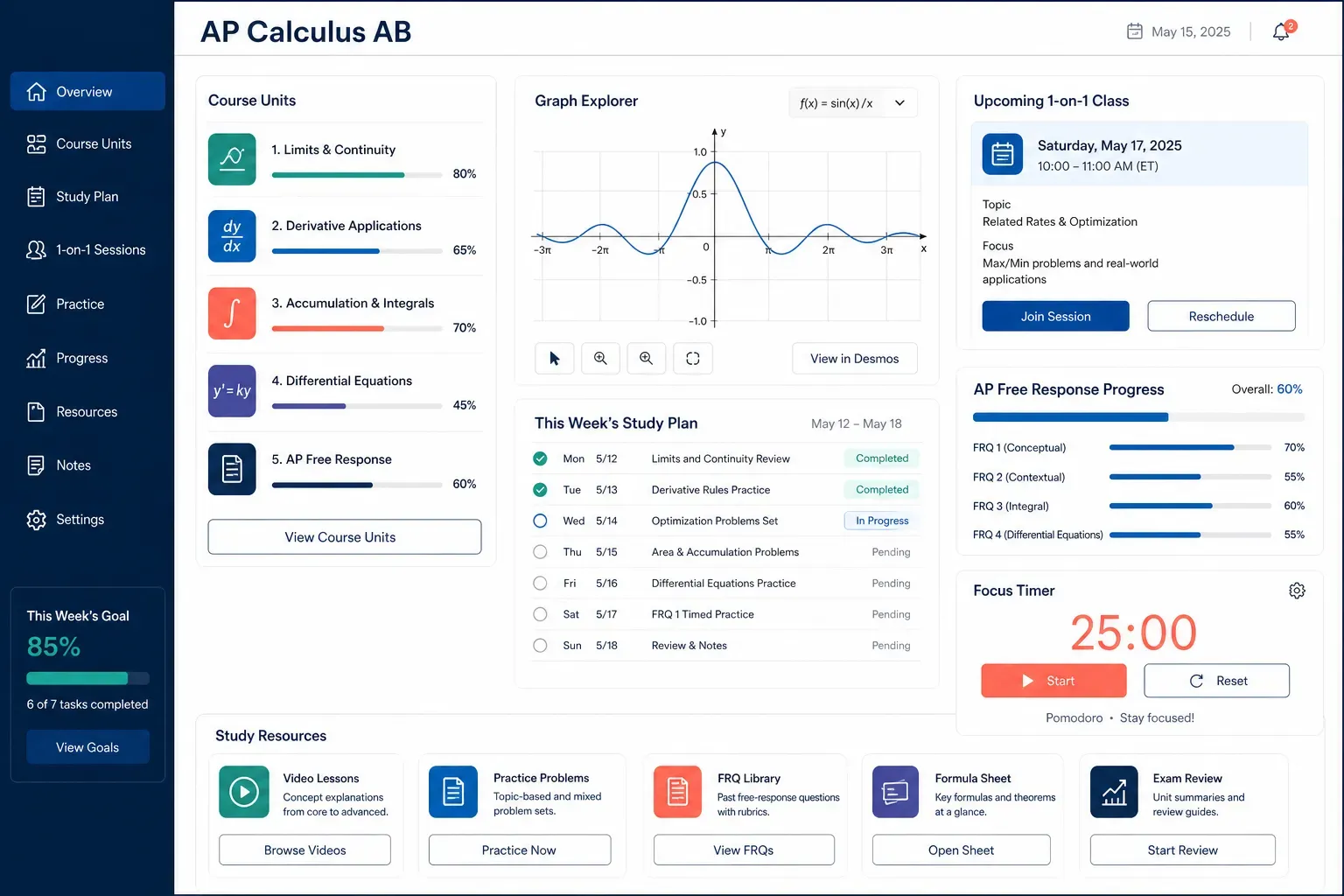Screen dimensions: 1344x896
Task: Click the y'=ky Differential Equations icon
Action: [x=232, y=390]
